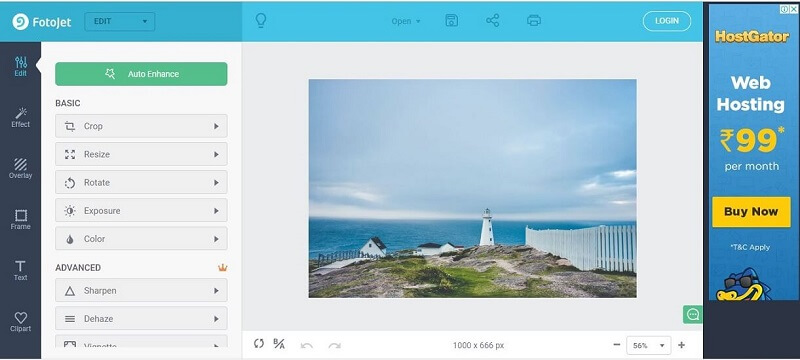Expand the Sharpen option

coord(141,291)
